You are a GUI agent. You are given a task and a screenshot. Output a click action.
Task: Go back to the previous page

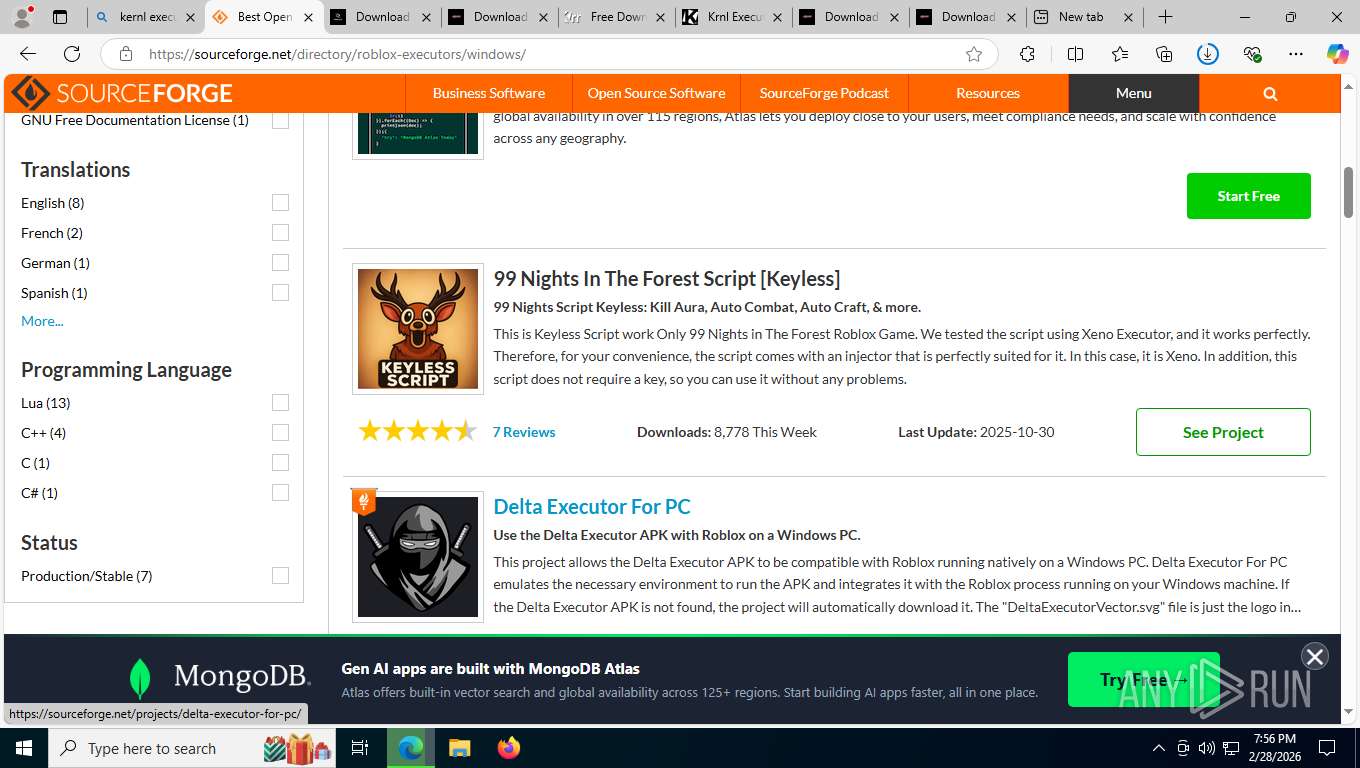coord(28,54)
